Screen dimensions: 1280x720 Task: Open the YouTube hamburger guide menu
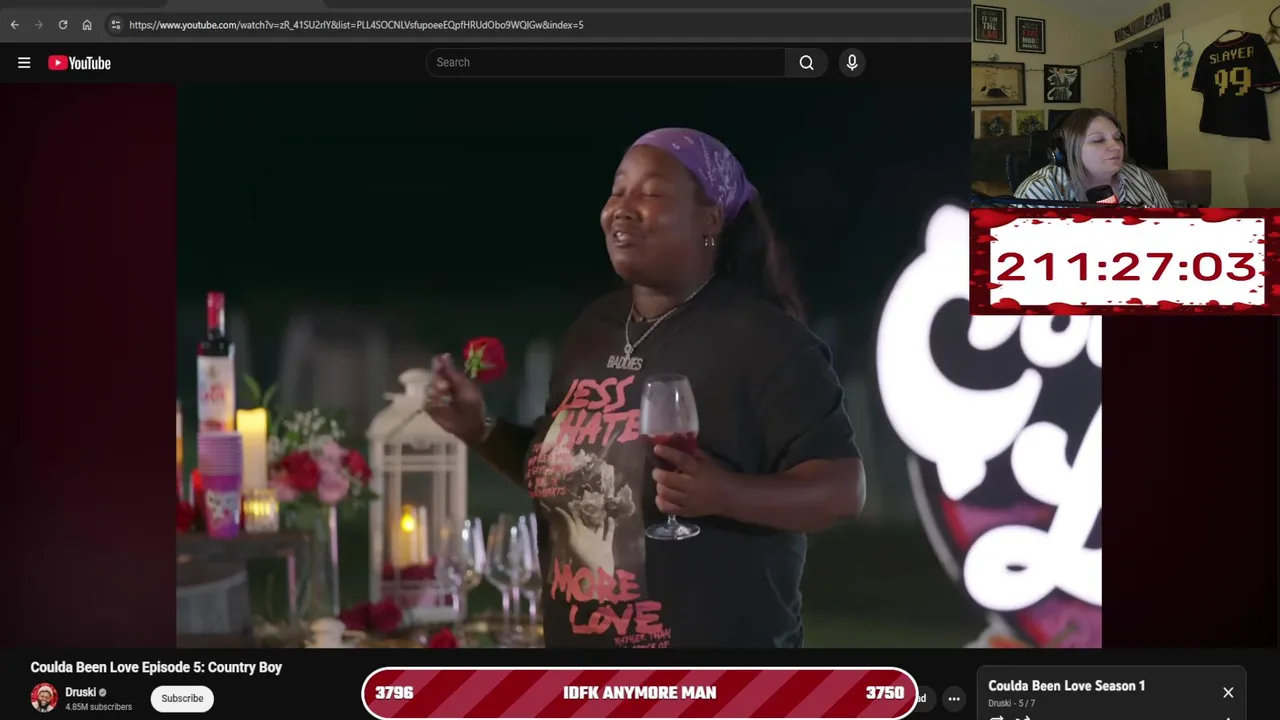pyautogui.click(x=24, y=63)
